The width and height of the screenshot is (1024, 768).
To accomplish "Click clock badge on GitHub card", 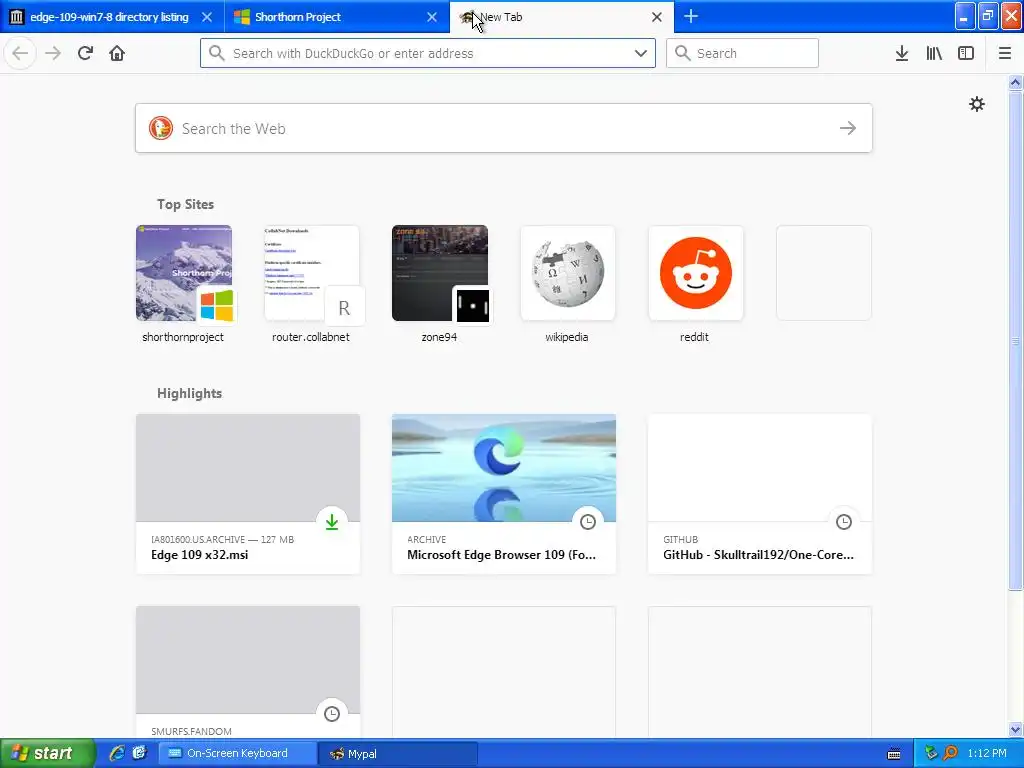I will [x=844, y=522].
